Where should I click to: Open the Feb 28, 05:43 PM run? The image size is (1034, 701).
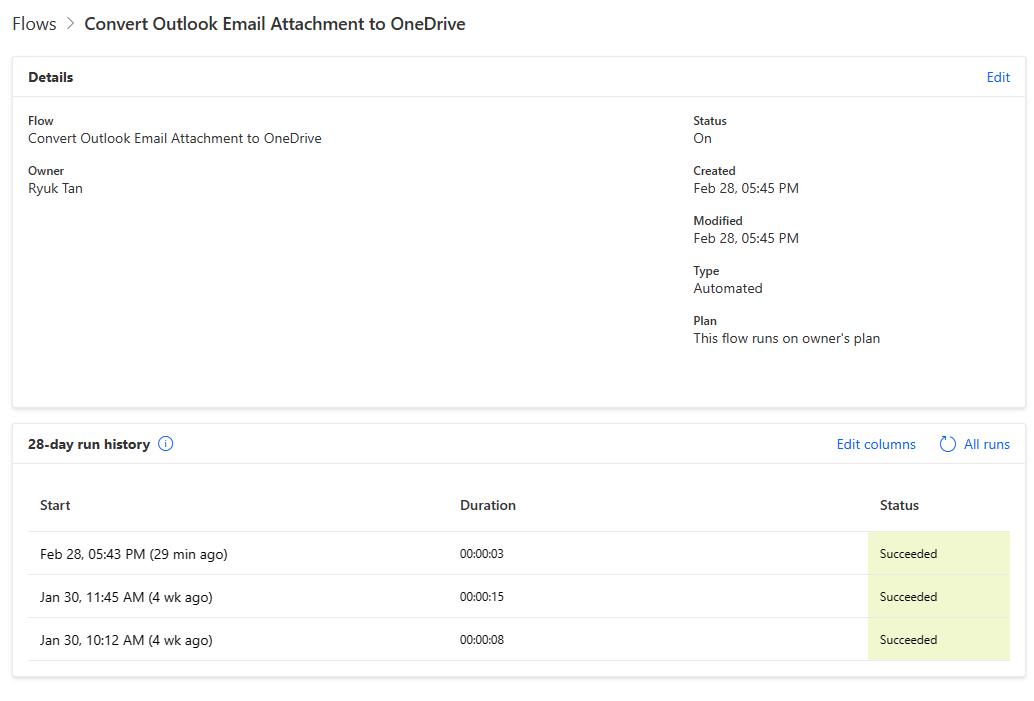coord(134,554)
